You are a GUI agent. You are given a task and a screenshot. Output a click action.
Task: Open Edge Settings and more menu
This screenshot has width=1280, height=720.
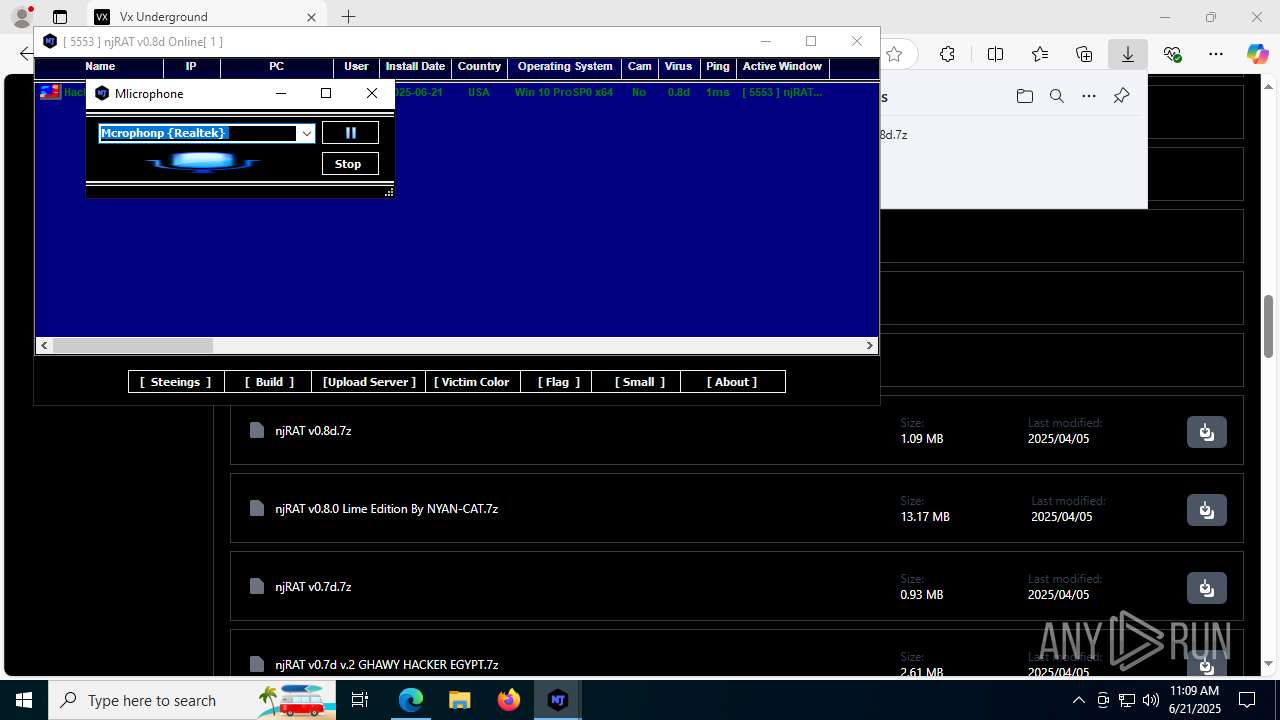tap(1216, 54)
